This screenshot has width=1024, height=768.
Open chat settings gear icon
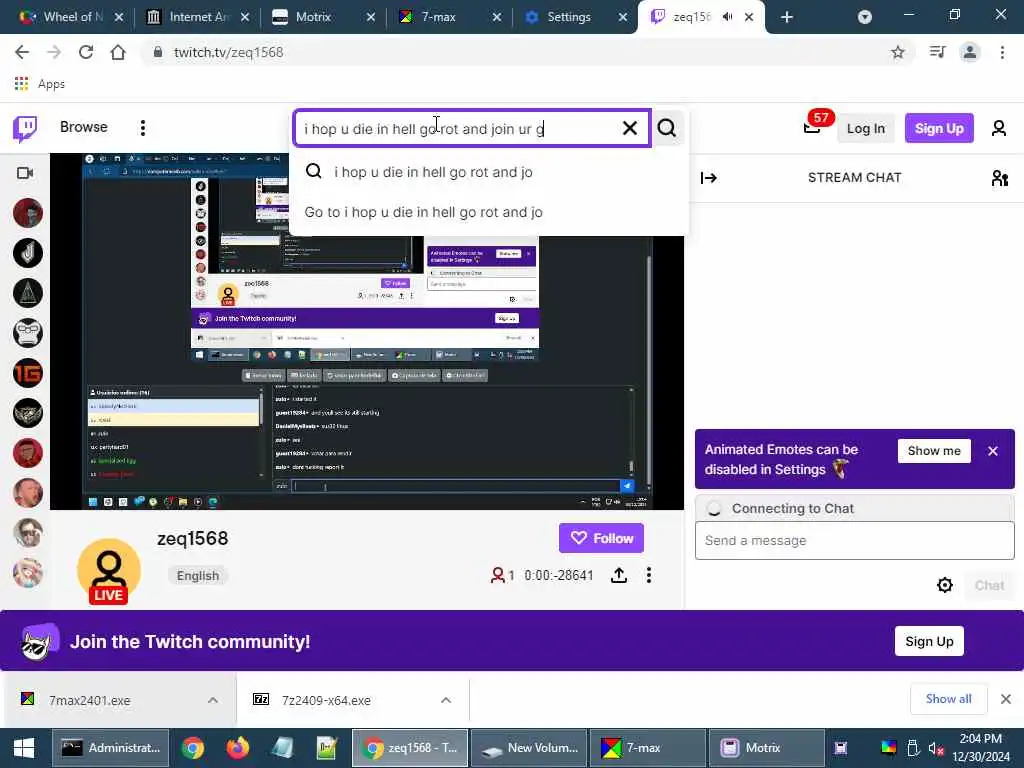[x=944, y=585]
